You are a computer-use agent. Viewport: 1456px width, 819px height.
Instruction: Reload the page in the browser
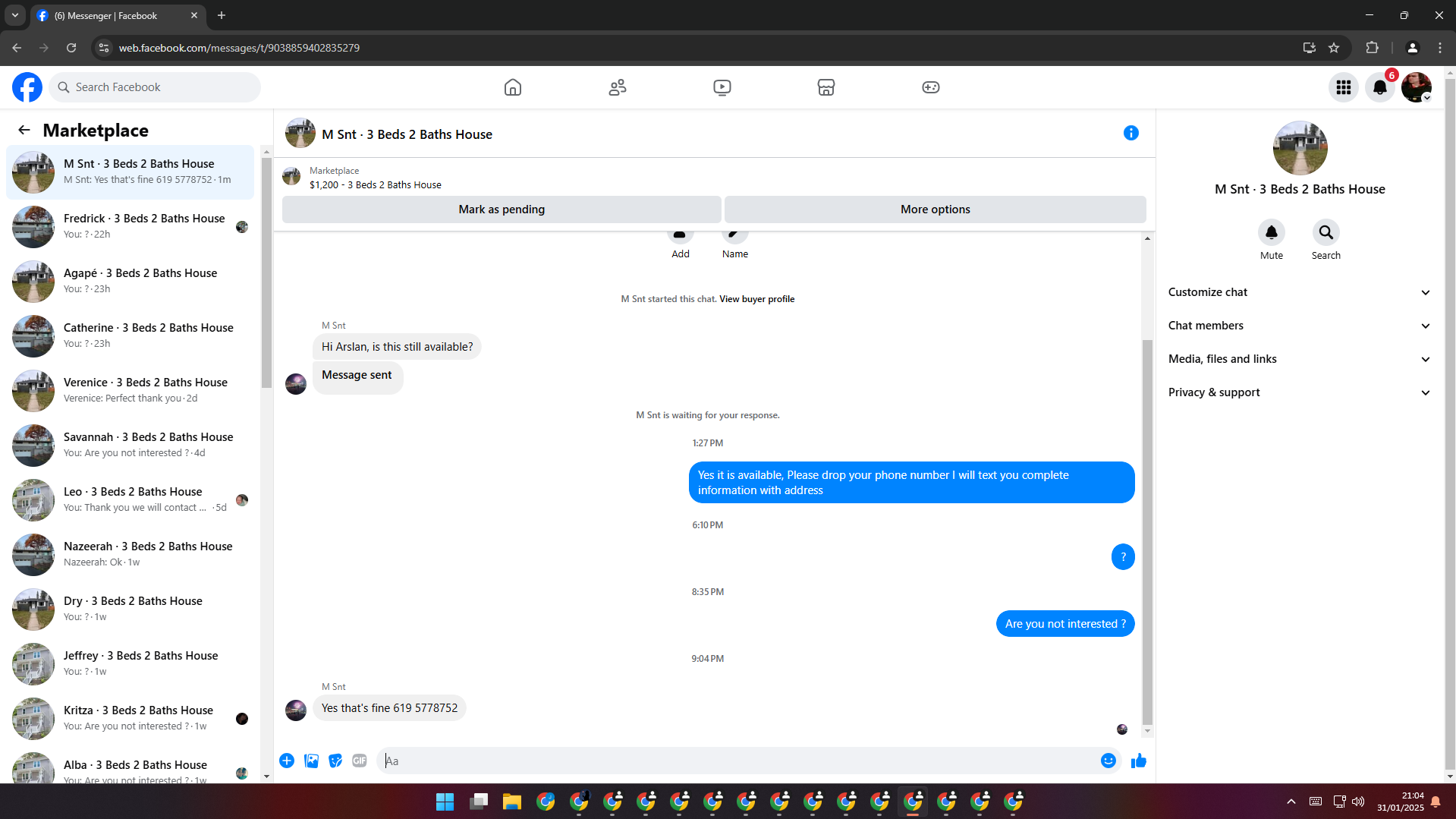pos(71,48)
